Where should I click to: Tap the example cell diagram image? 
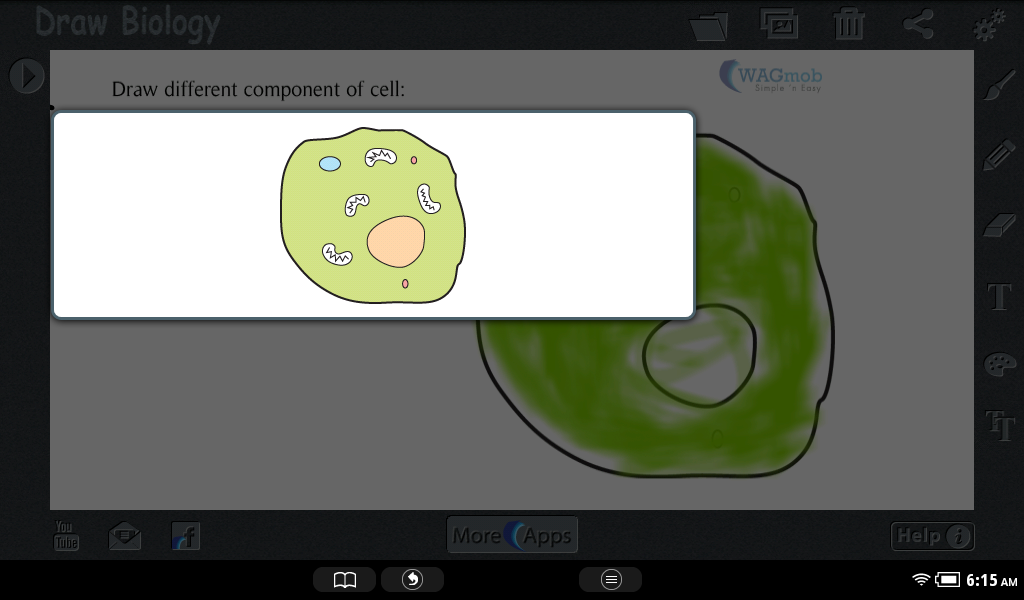373,215
